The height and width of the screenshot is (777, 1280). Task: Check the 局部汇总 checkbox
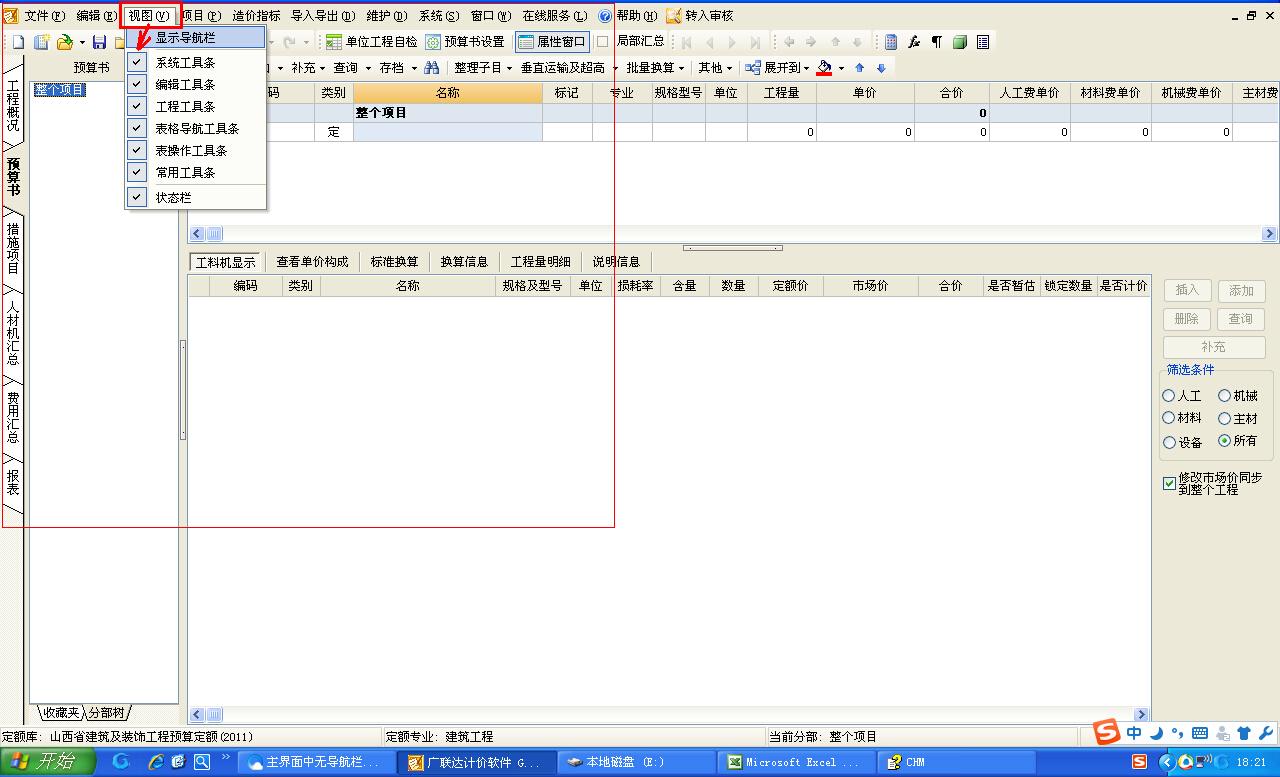[x=602, y=42]
